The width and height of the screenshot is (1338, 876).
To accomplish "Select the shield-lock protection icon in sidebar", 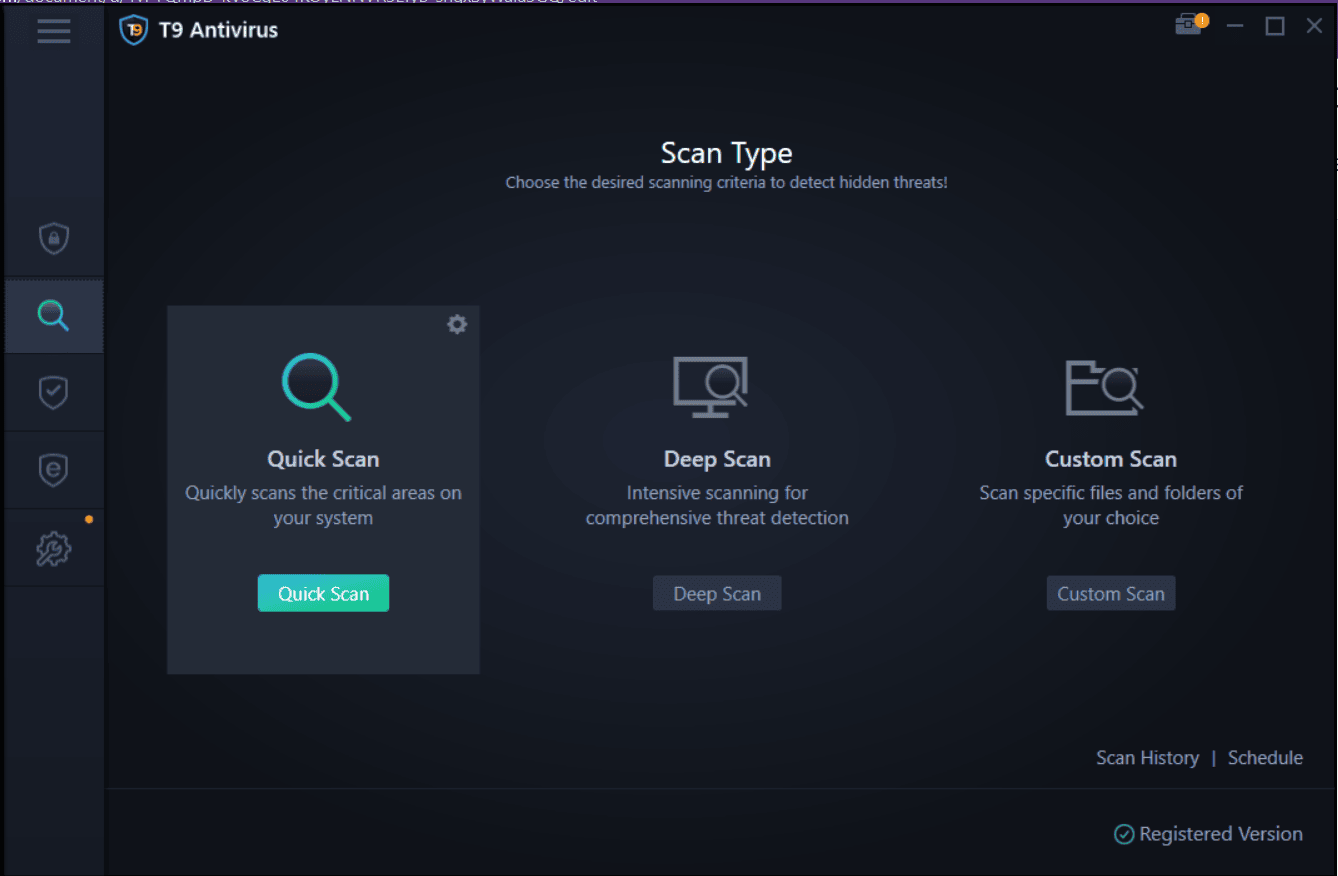I will pyautogui.click(x=53, y=238).
